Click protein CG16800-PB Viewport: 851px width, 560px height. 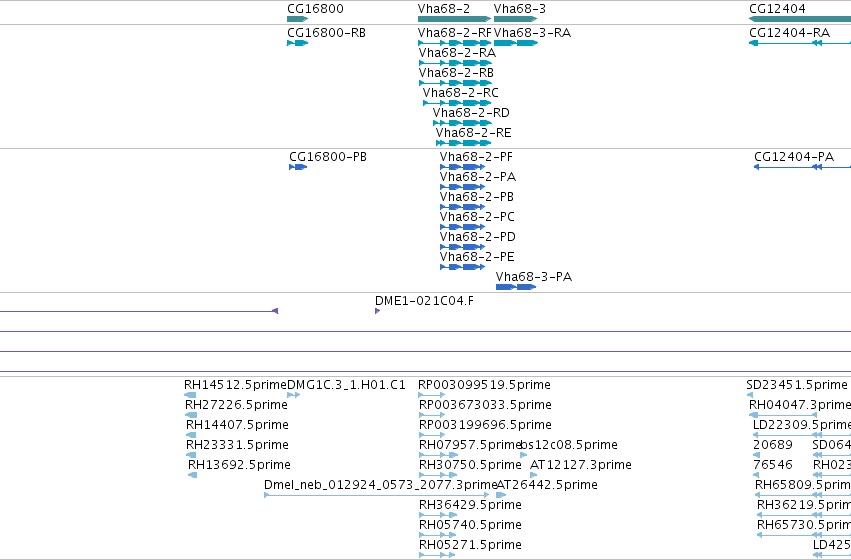(x=328, y=157)
